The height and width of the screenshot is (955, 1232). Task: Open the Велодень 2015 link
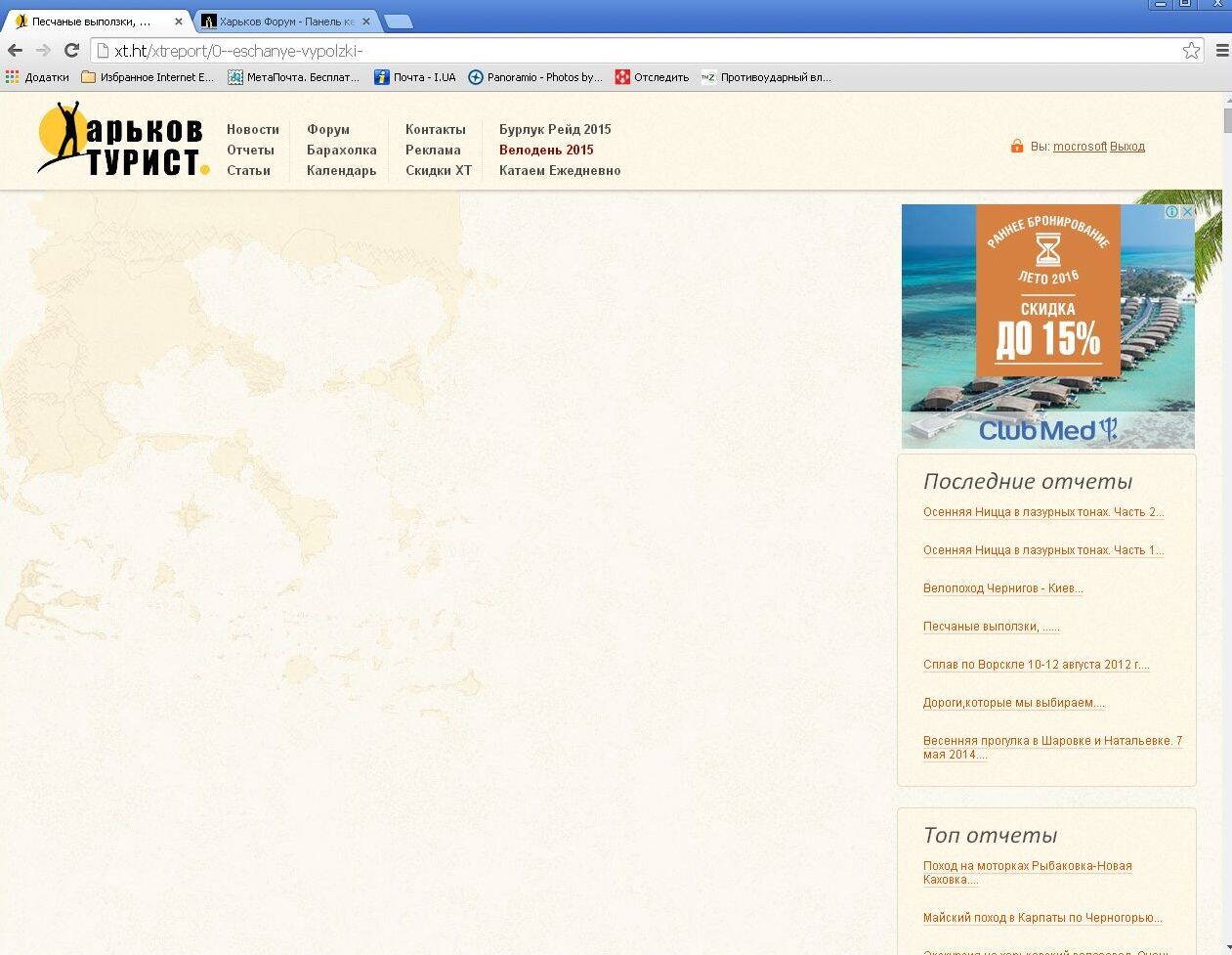[x=546, y=150]
